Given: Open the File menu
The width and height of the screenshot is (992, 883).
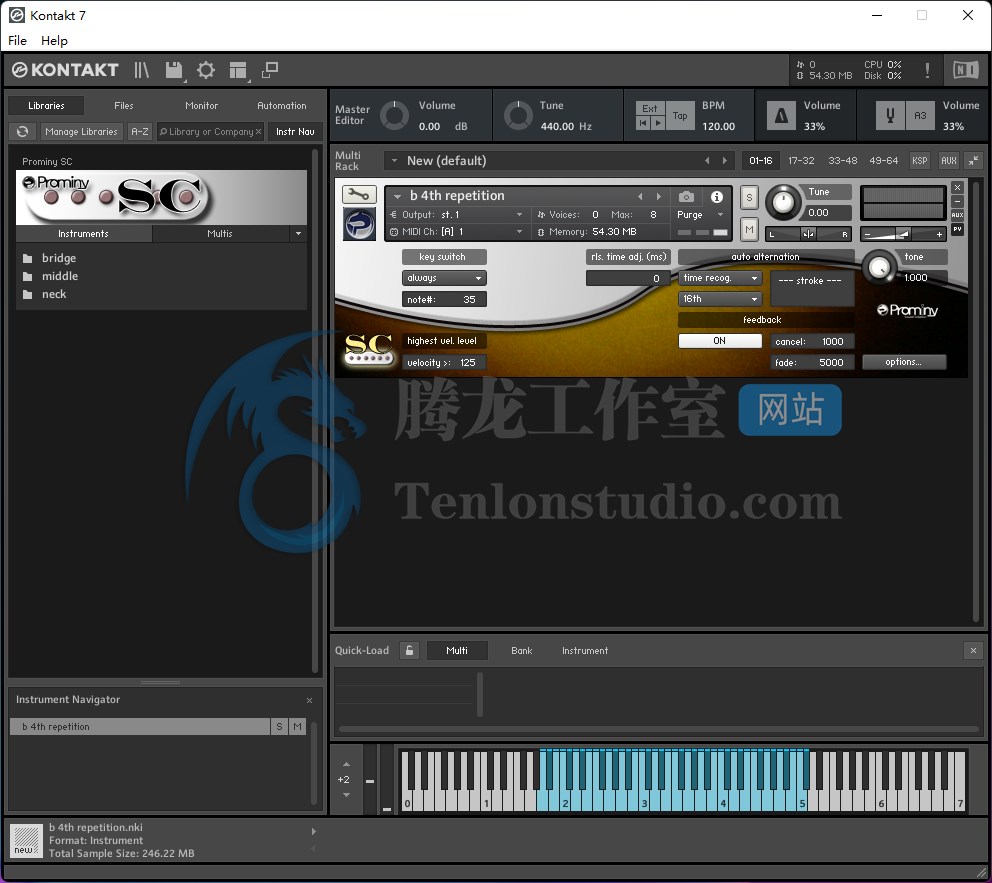Looking at the screenshot, I should tap(18, 40).
